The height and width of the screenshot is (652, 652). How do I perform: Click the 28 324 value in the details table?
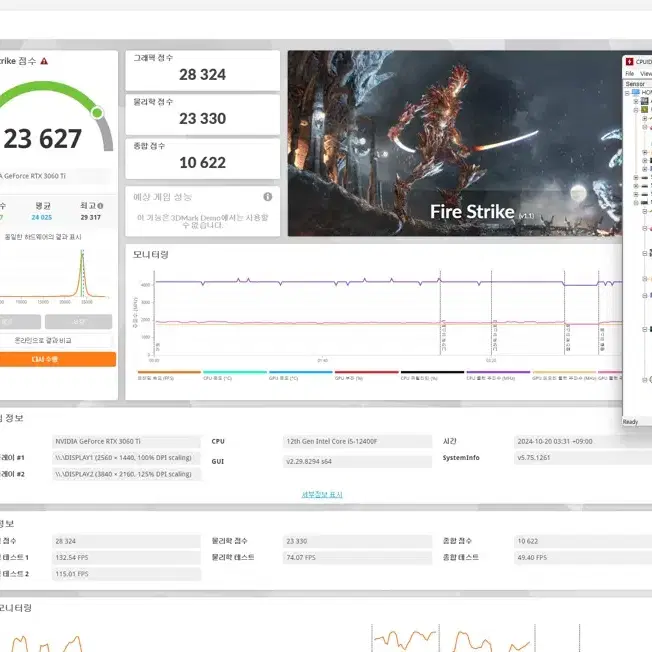(x=126, y=541)
